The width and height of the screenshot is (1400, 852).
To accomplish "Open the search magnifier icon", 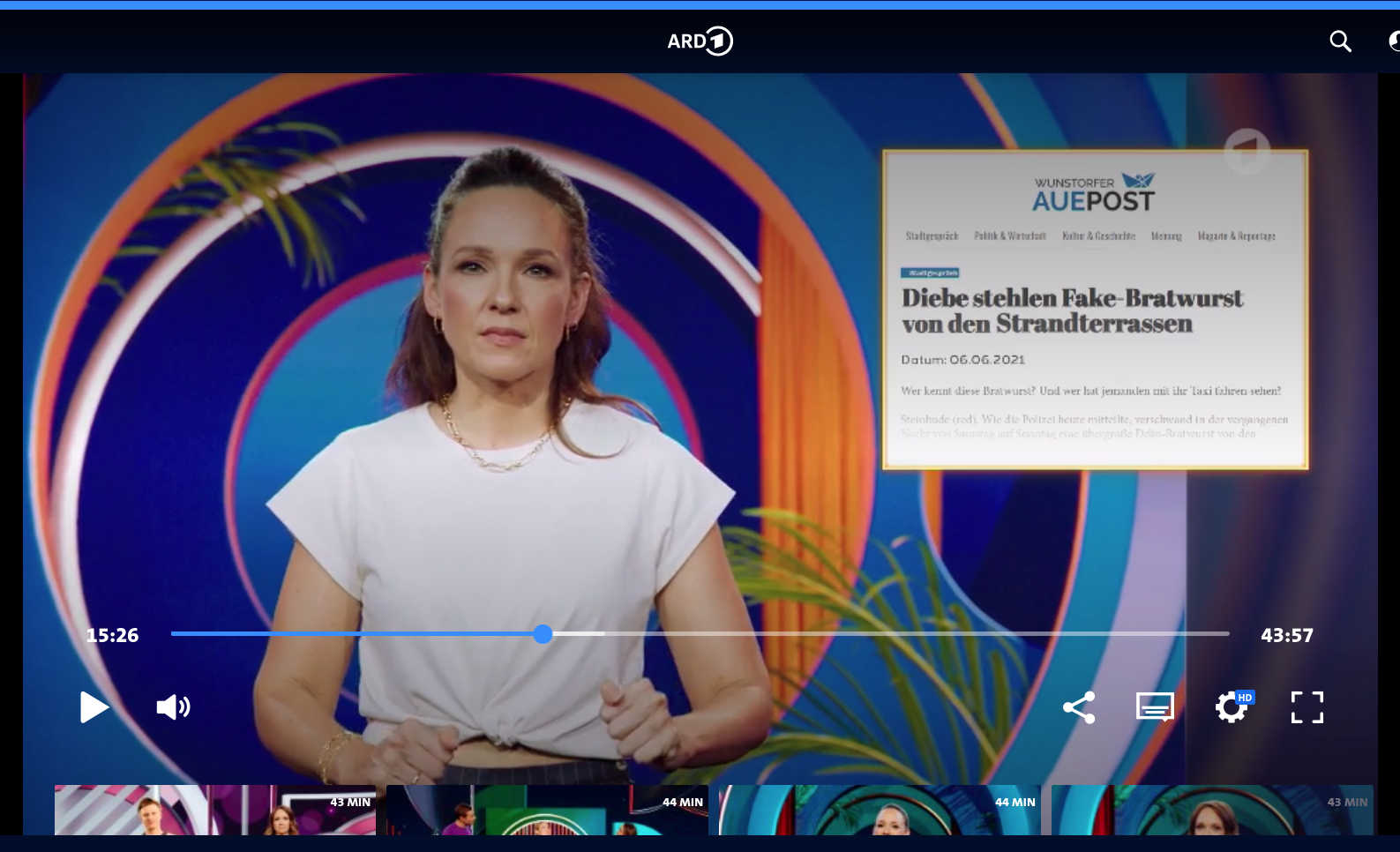I will 1340,41.
